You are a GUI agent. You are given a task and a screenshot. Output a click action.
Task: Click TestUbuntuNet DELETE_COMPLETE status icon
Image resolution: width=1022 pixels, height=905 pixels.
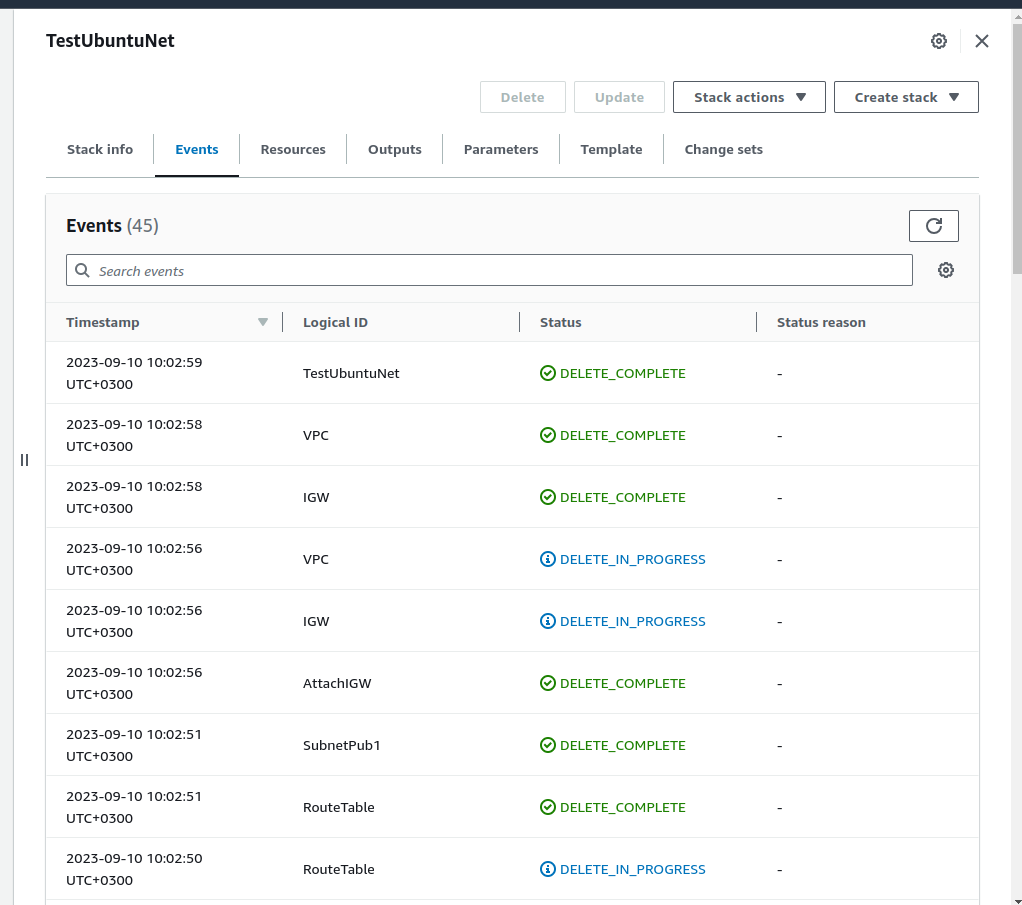(x=548, y=373)
